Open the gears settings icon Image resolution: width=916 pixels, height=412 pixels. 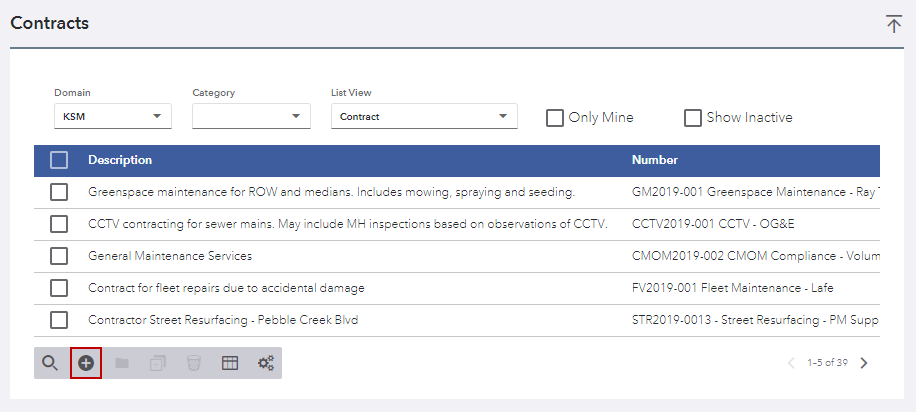[x=266, y=363]
